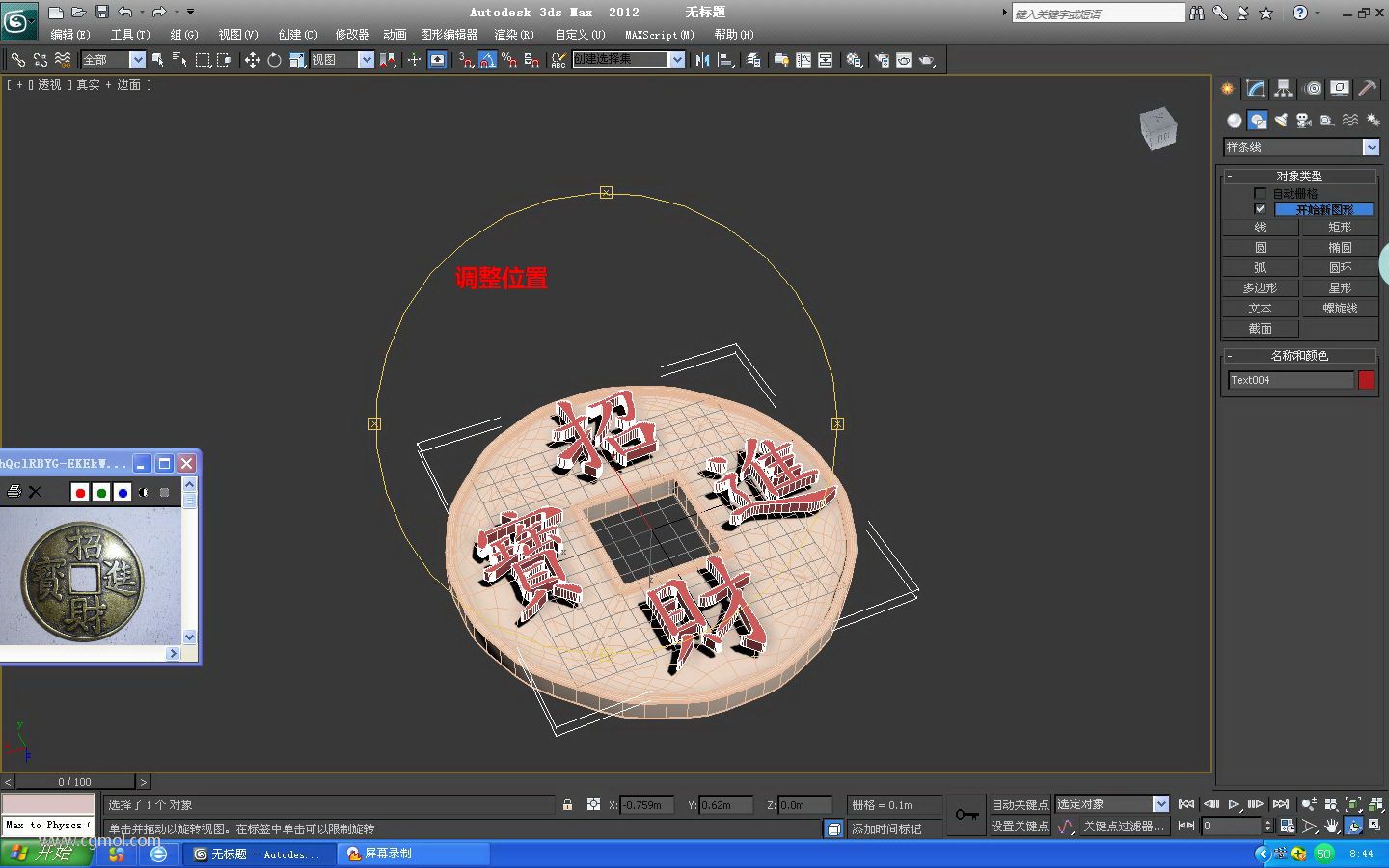Collapse the 对象类型 rollout

point(1299,176)
